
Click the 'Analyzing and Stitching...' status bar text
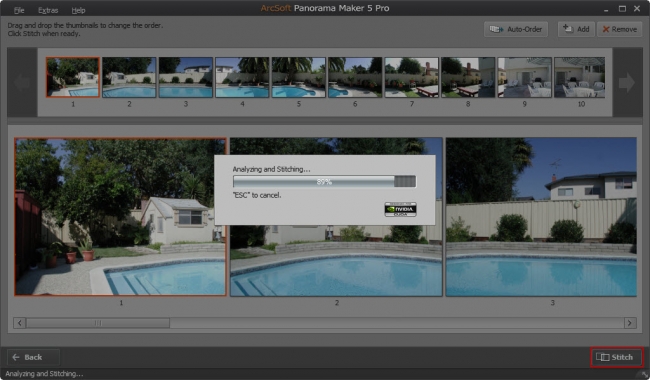point(44,374)
